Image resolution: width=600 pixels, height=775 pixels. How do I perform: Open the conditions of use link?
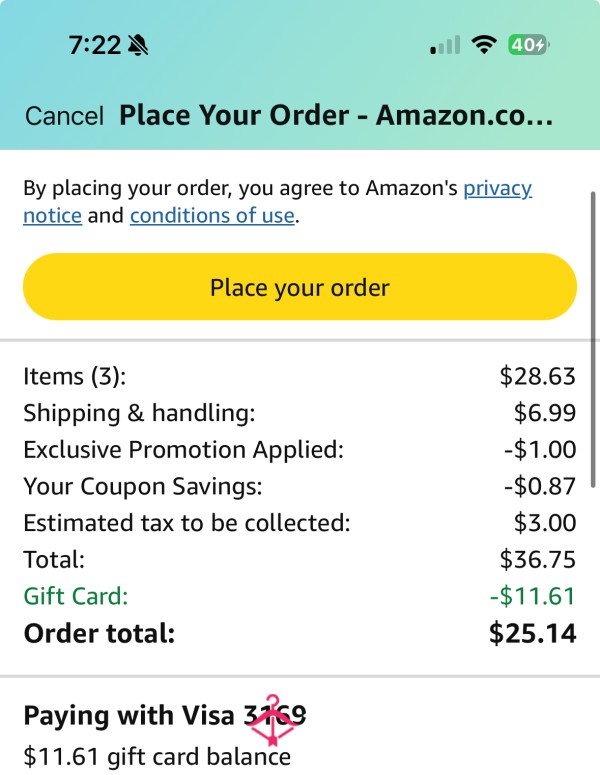click(x=212, y=215)
